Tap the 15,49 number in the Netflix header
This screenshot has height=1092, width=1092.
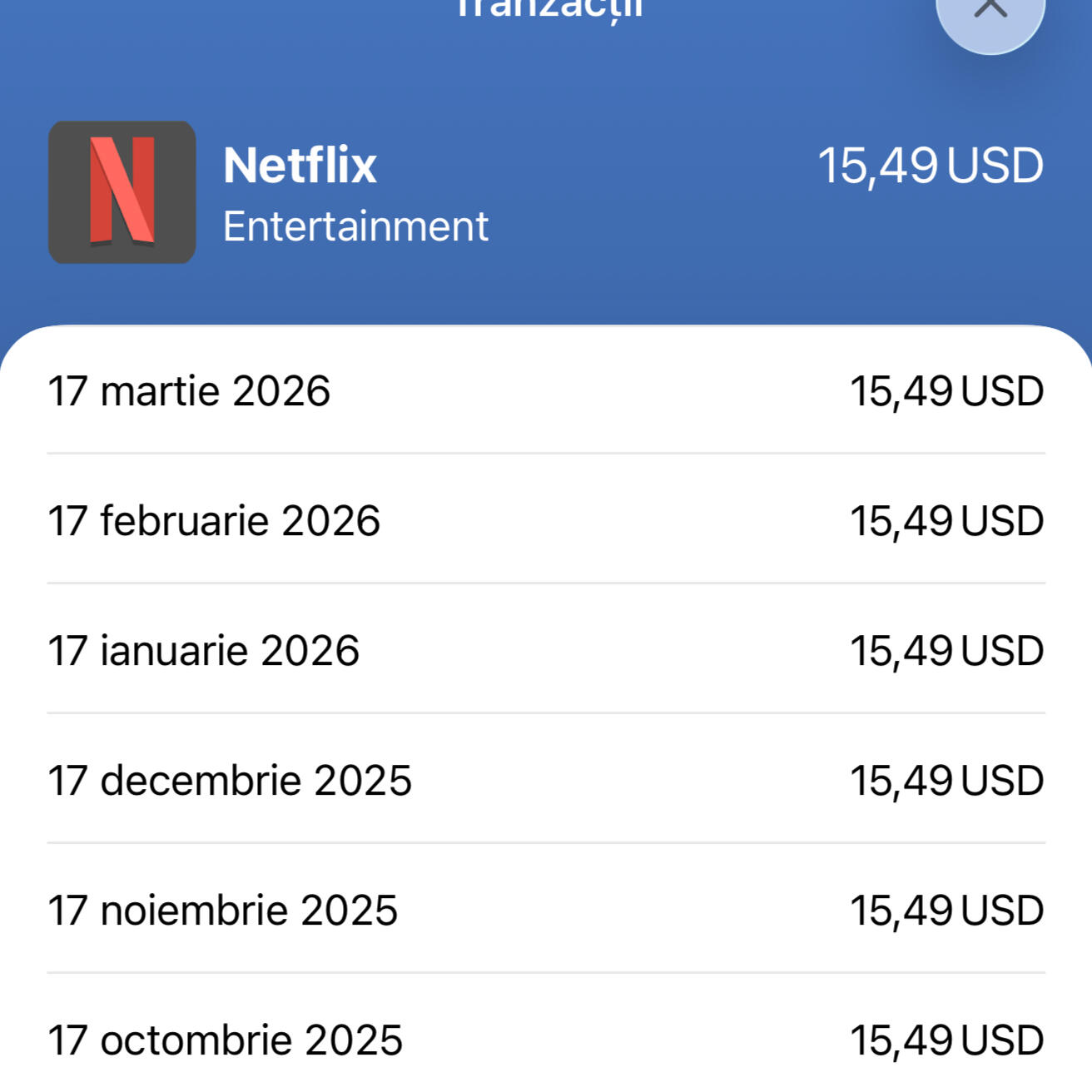click(x=878, y=166)
